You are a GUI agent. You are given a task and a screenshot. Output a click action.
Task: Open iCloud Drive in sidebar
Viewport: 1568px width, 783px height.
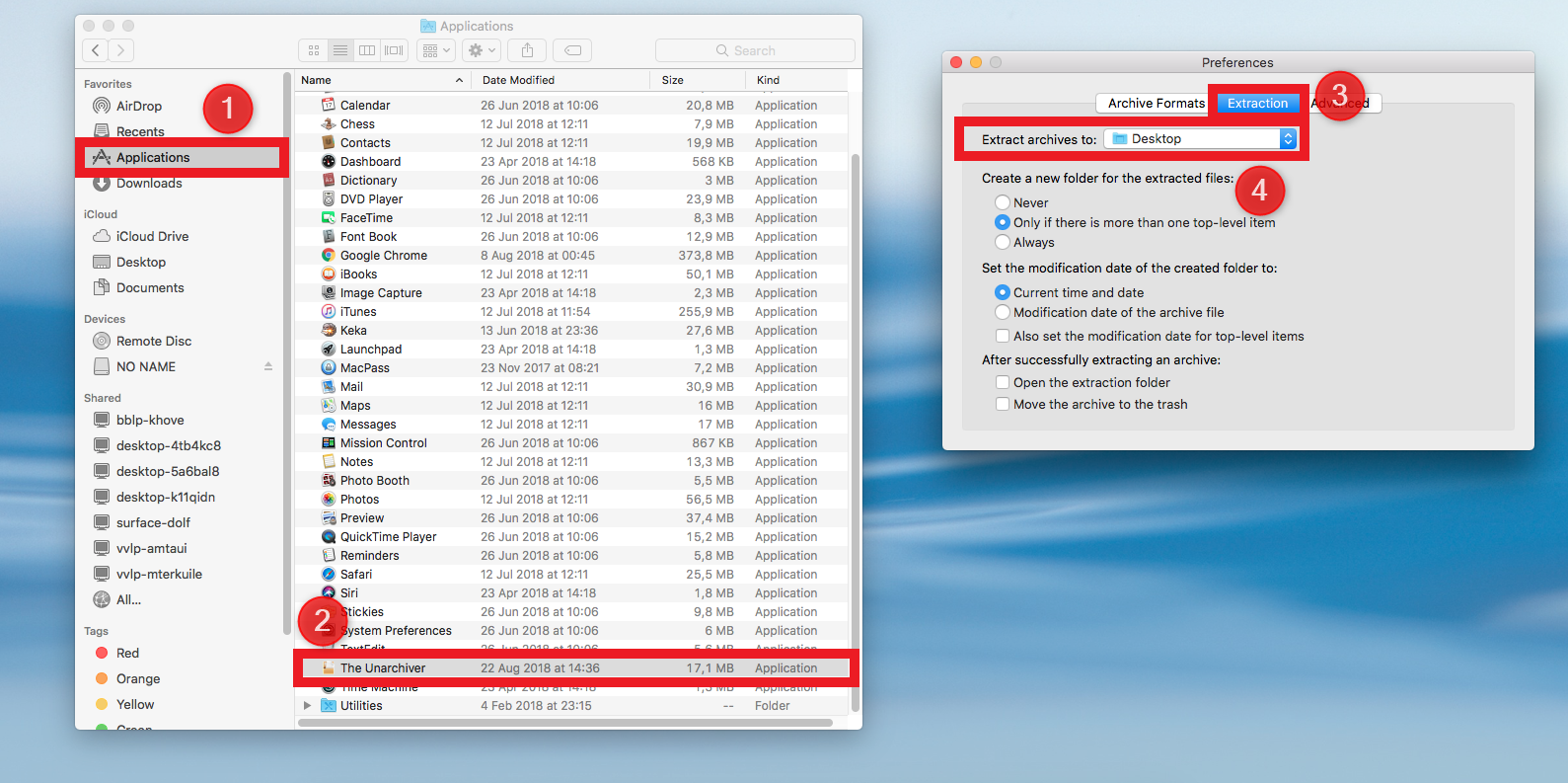pyautogui.click(x=152, y=236)
